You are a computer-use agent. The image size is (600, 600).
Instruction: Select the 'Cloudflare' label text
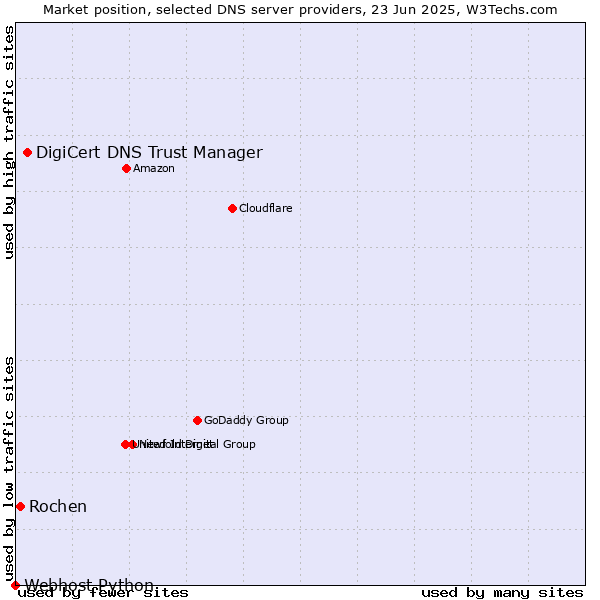pos(266,209)
